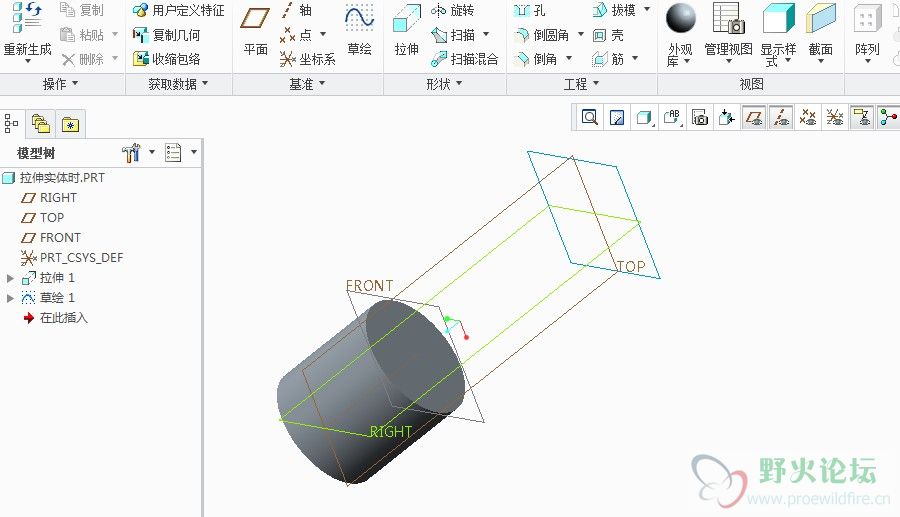900x517 pixels.
Task: Open the Operations (操作) group dropdown
Action: 60,84
